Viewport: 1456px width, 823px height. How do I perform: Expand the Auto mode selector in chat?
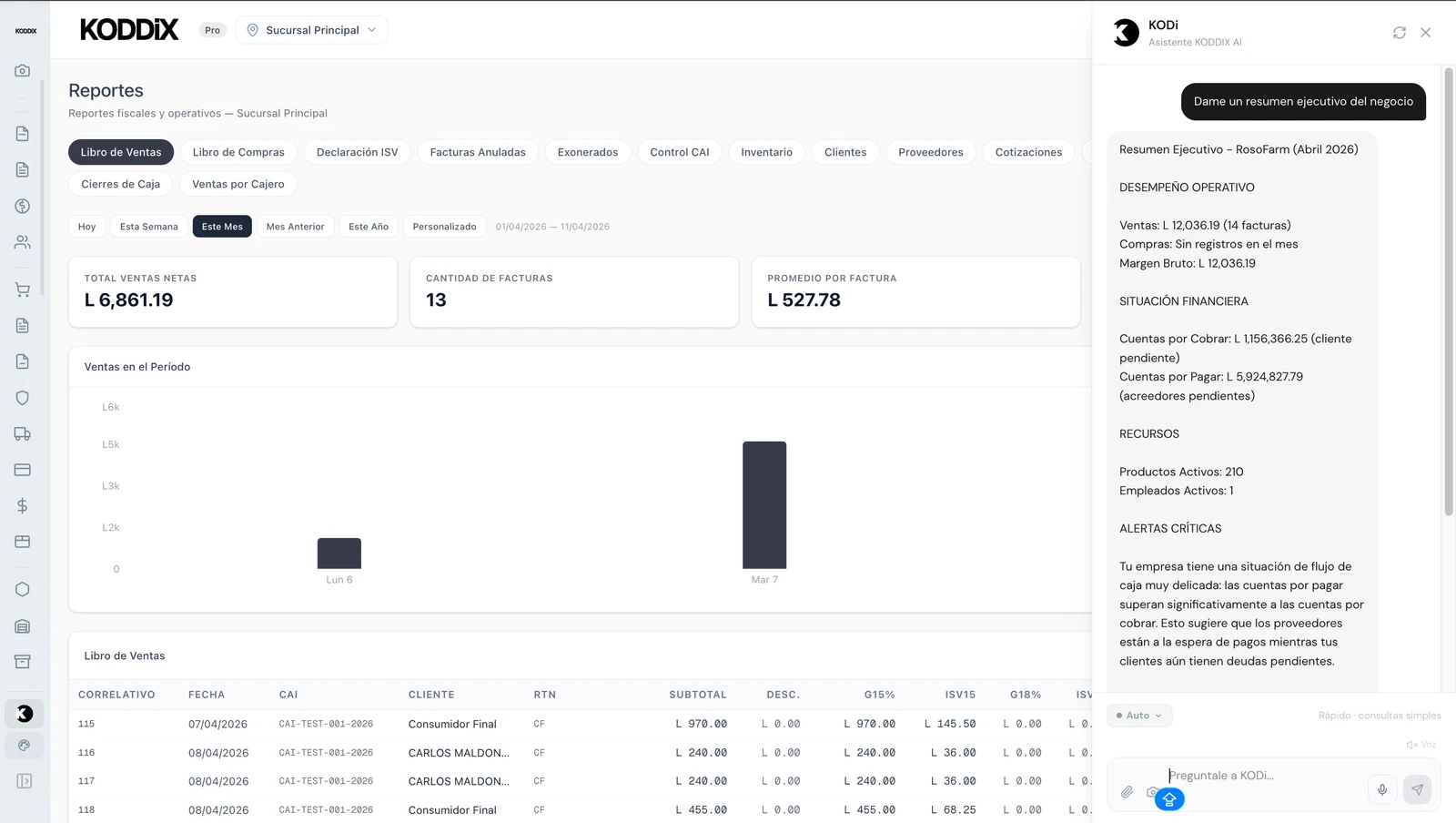[x=1139, y=716]
